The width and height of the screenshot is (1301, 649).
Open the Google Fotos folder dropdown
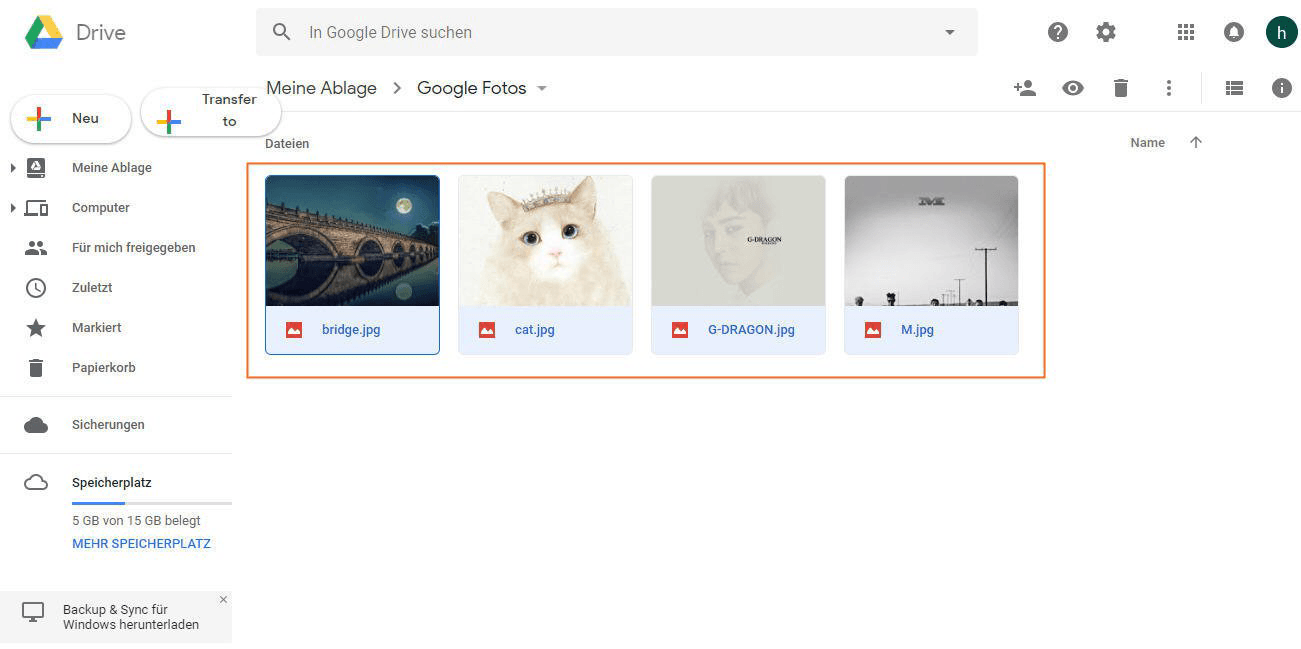click(x=542, y=88)
